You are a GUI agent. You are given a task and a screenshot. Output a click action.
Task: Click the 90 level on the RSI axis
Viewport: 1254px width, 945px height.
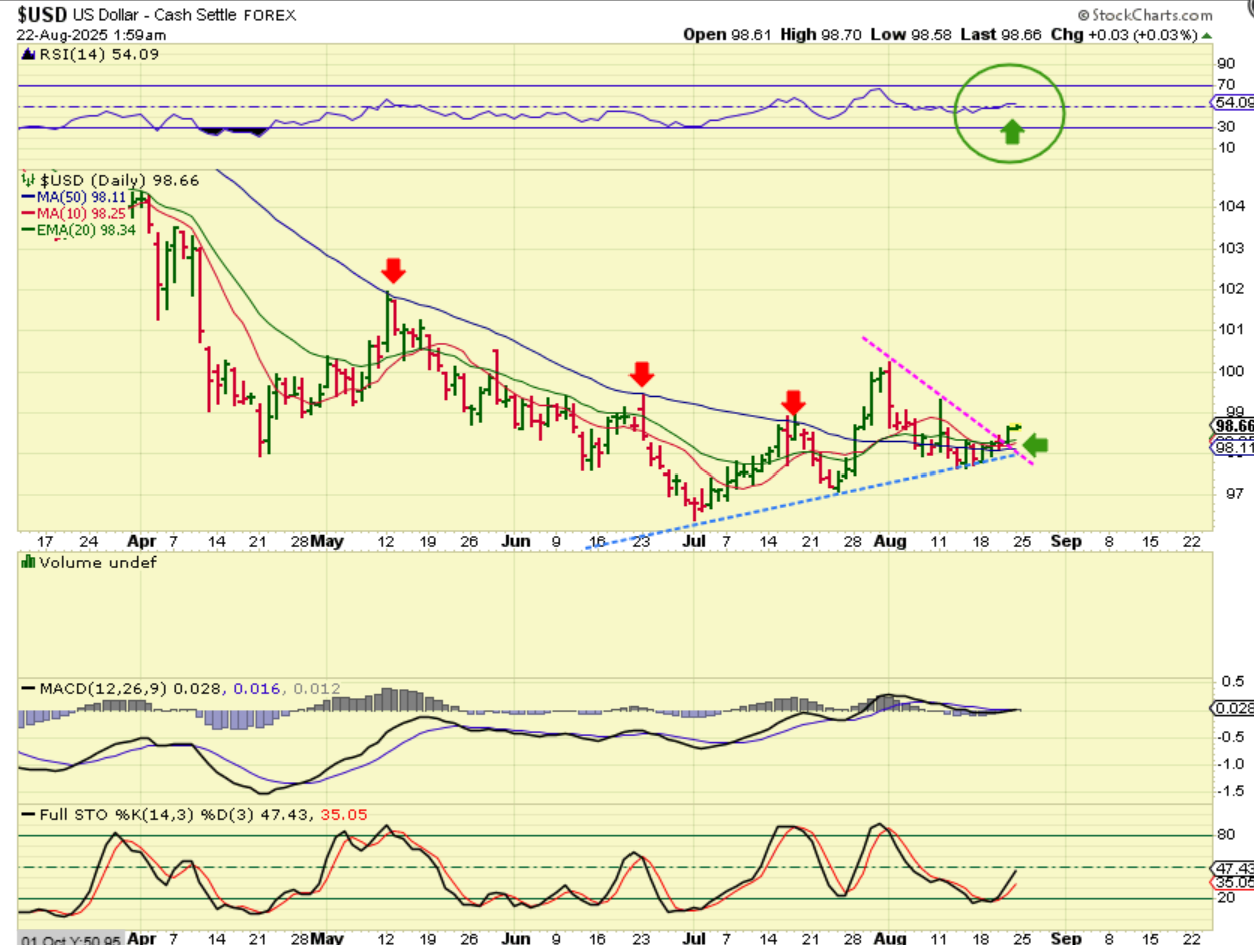[1227, 63]
